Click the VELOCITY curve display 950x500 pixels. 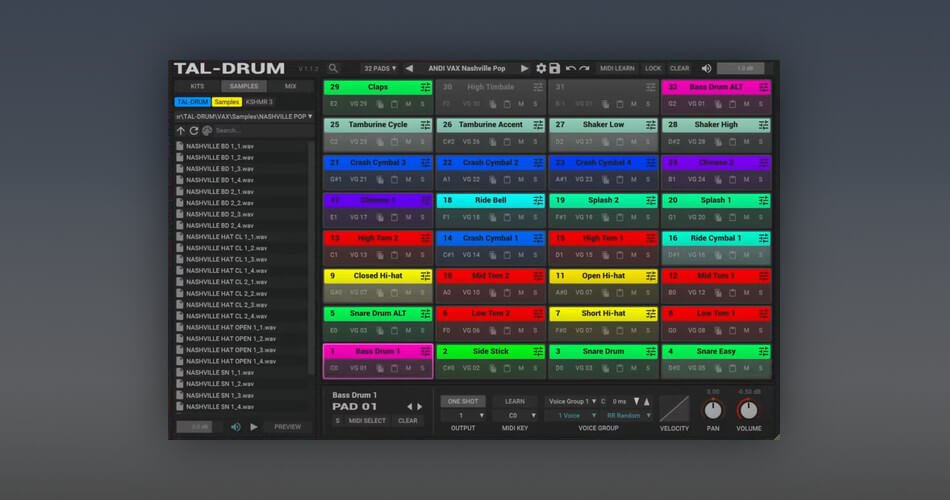pos(674,409)
